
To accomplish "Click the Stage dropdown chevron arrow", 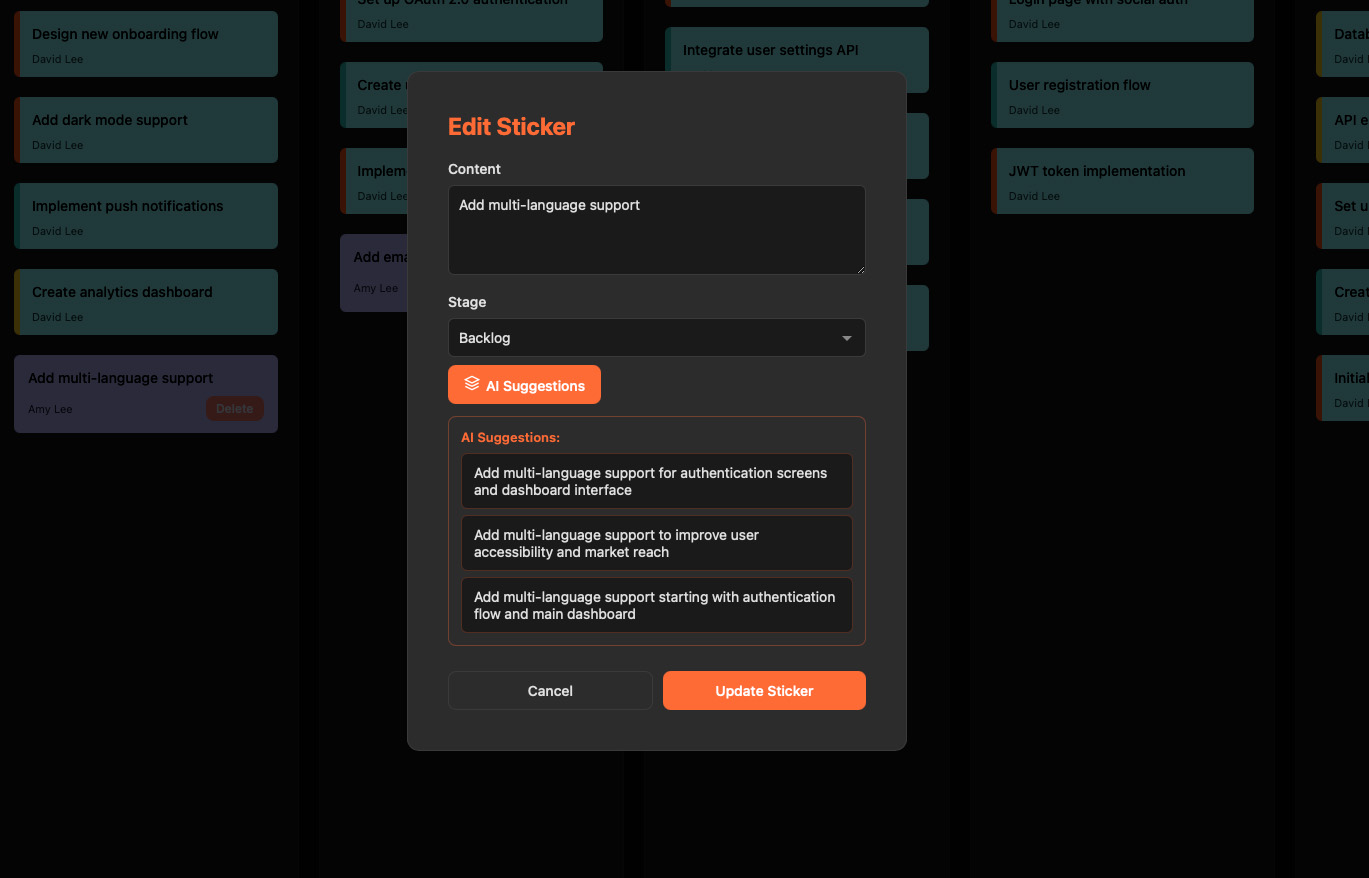I will click(845, 337).
